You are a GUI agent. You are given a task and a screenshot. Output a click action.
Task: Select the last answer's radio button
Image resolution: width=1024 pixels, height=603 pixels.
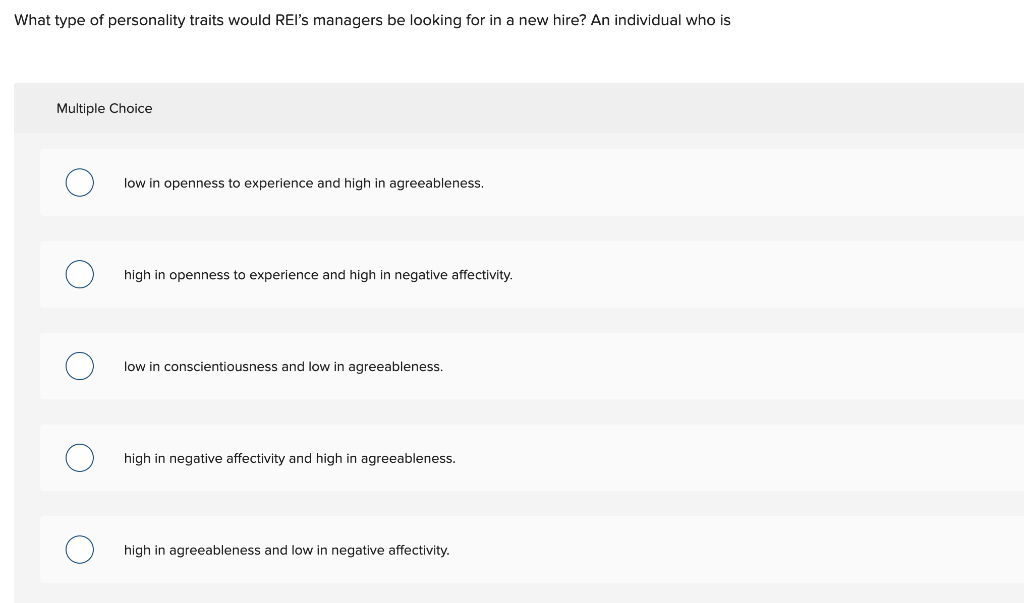point(80,549)
